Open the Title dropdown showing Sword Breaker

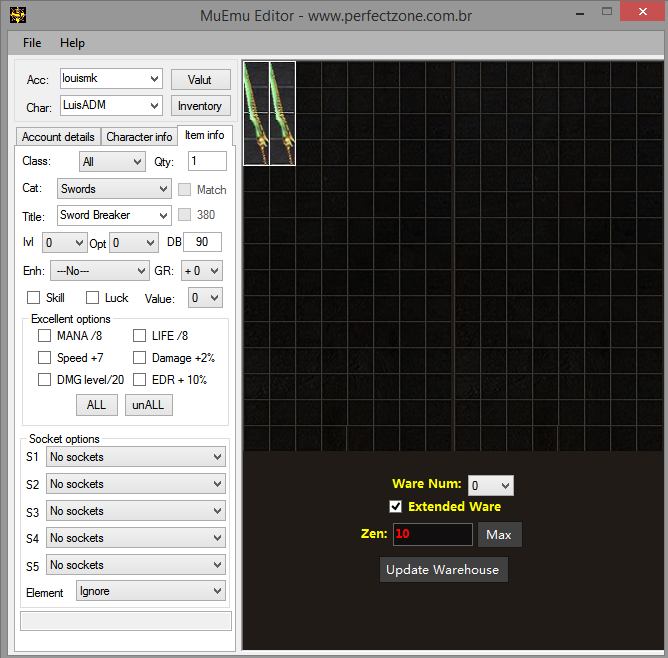click(x=114, y=216)
